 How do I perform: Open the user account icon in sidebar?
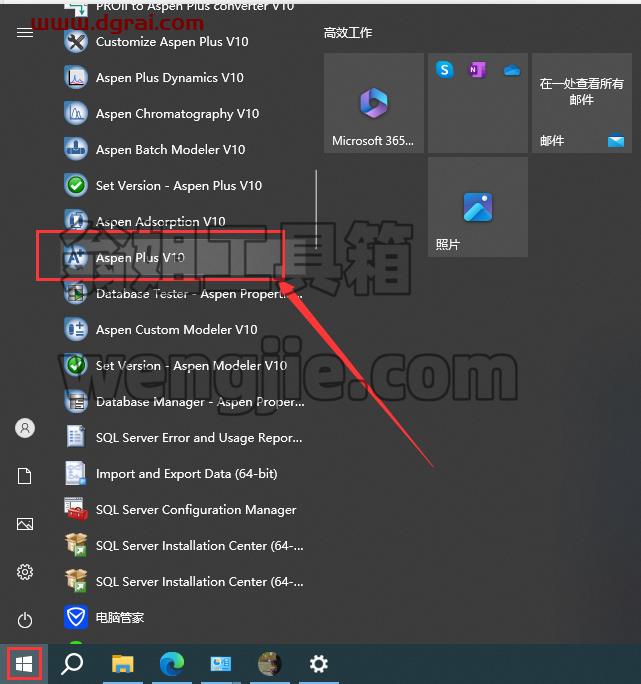point(25,428)
